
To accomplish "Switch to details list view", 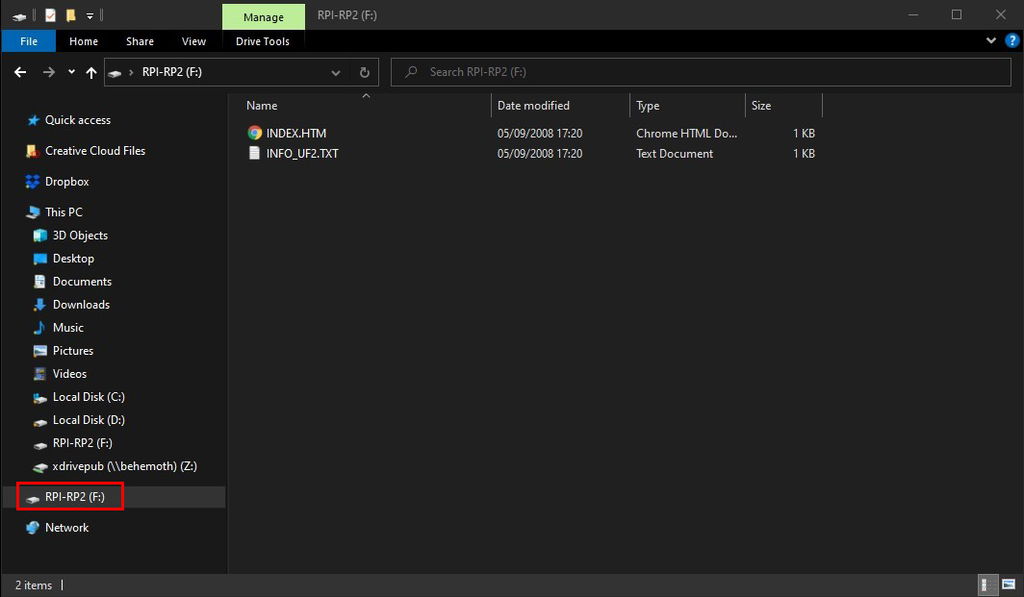I will pos(986,585).
